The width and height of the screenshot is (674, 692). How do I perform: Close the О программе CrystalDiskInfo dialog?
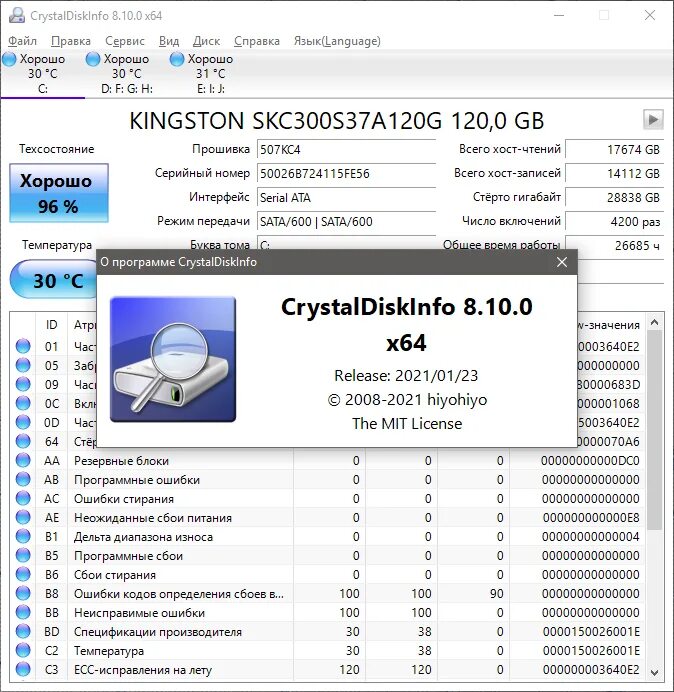pyautogui.click(x=562, y=262)
